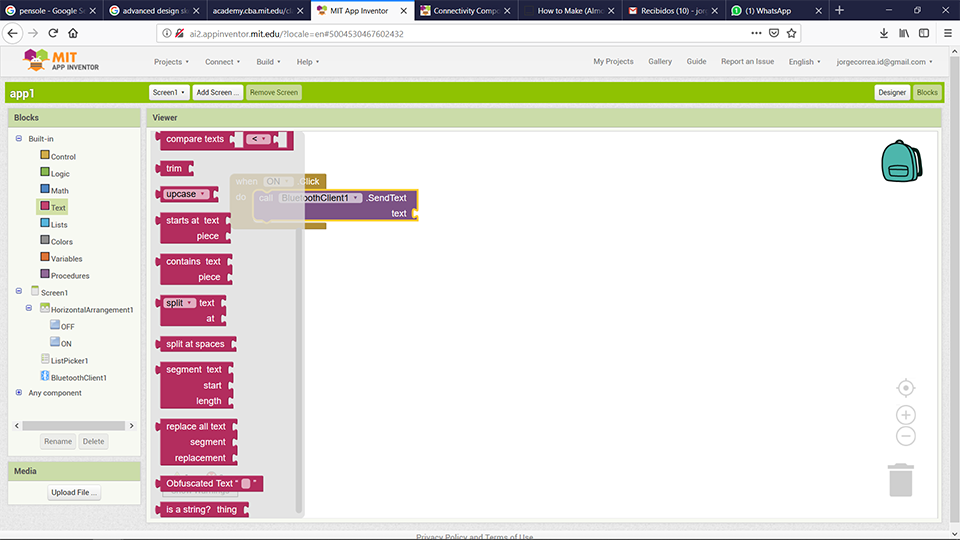Screen dimensions: 960x540
Task: Click the Pocket save icon
Action: point(774,33)
